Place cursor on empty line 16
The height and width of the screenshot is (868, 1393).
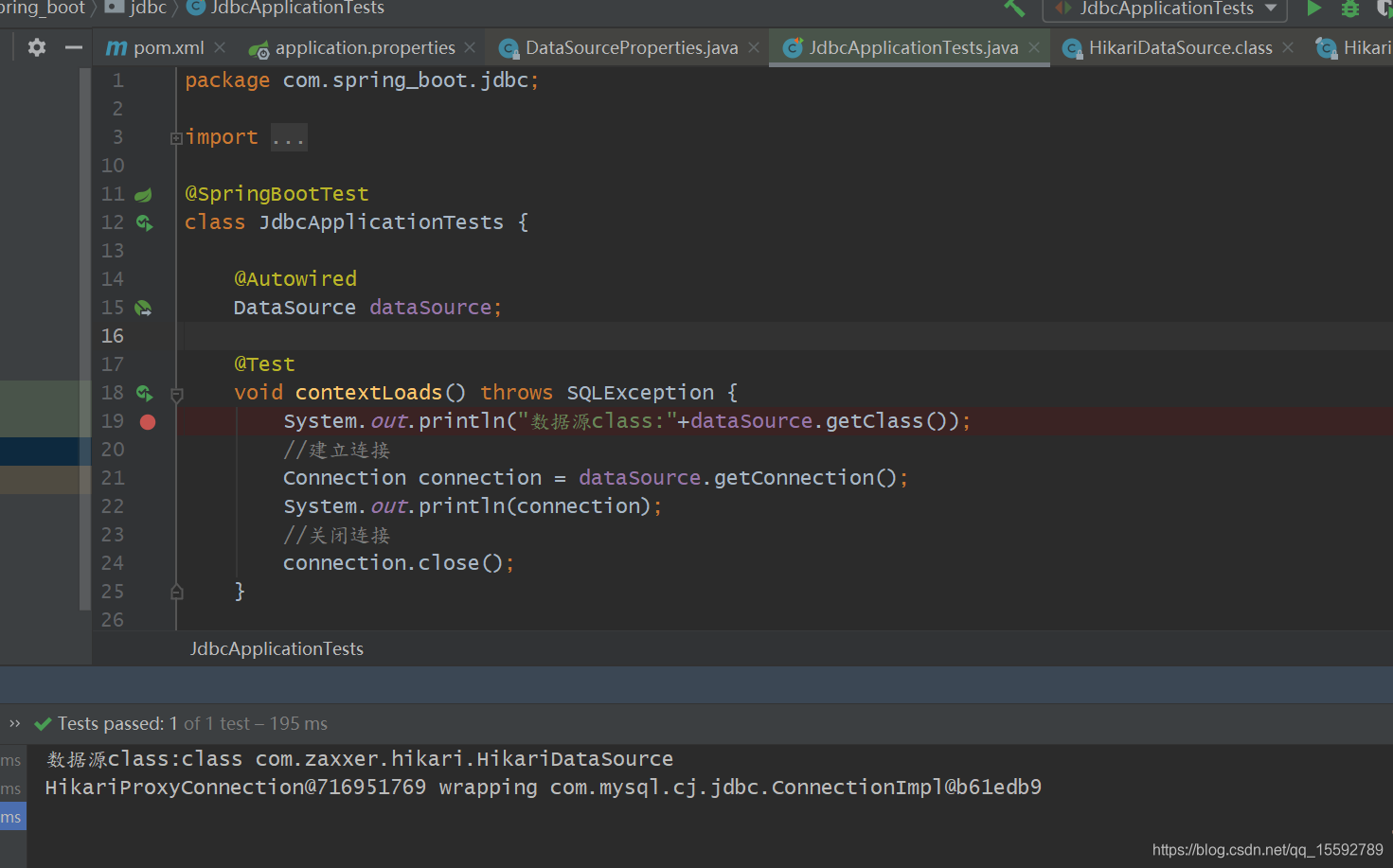[784, 336]
